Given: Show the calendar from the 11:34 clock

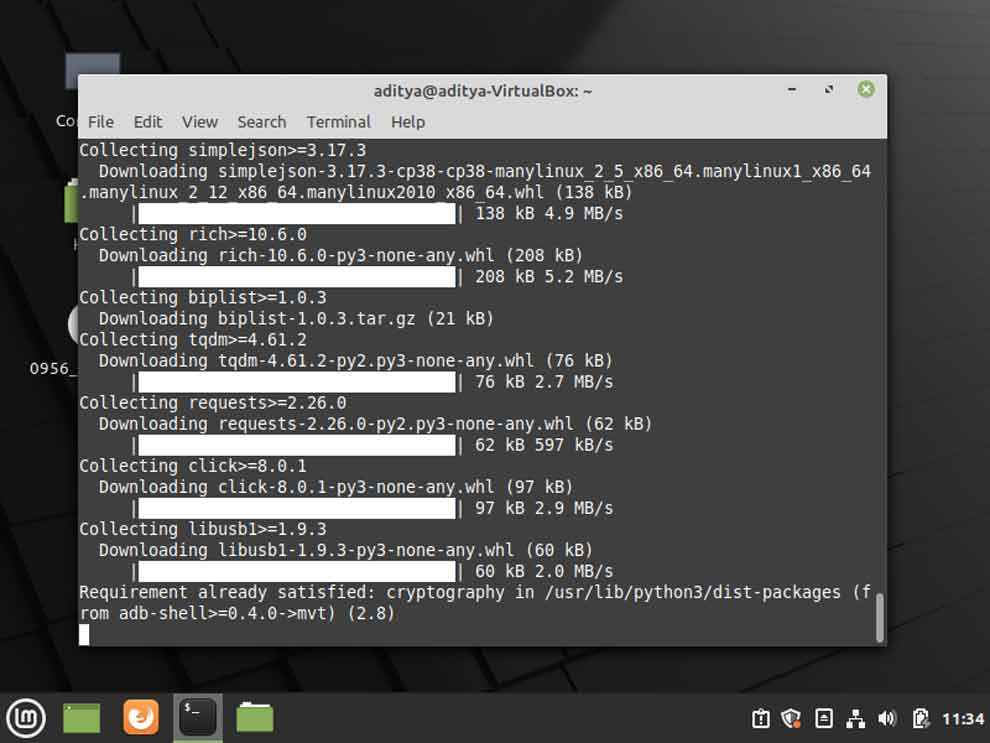Looking at the screenshot, I should (x=962, y=719).
